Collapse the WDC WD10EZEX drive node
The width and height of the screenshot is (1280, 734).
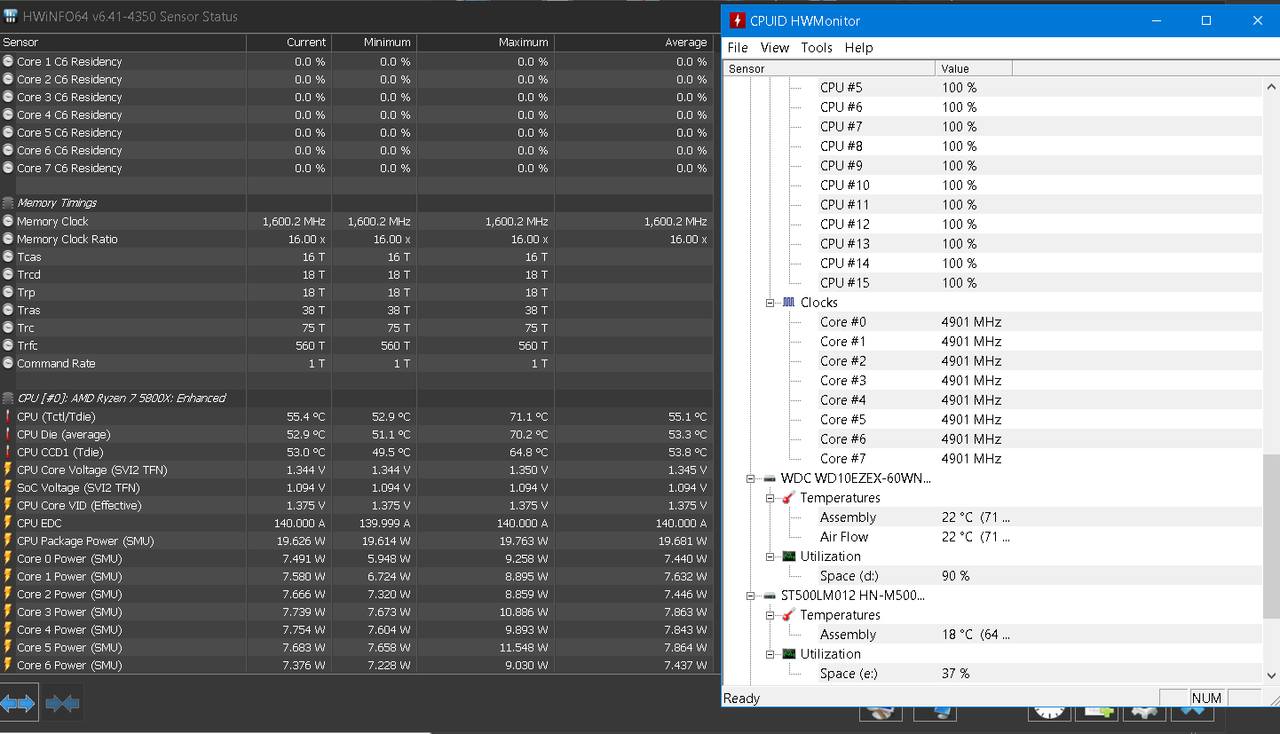752,478
